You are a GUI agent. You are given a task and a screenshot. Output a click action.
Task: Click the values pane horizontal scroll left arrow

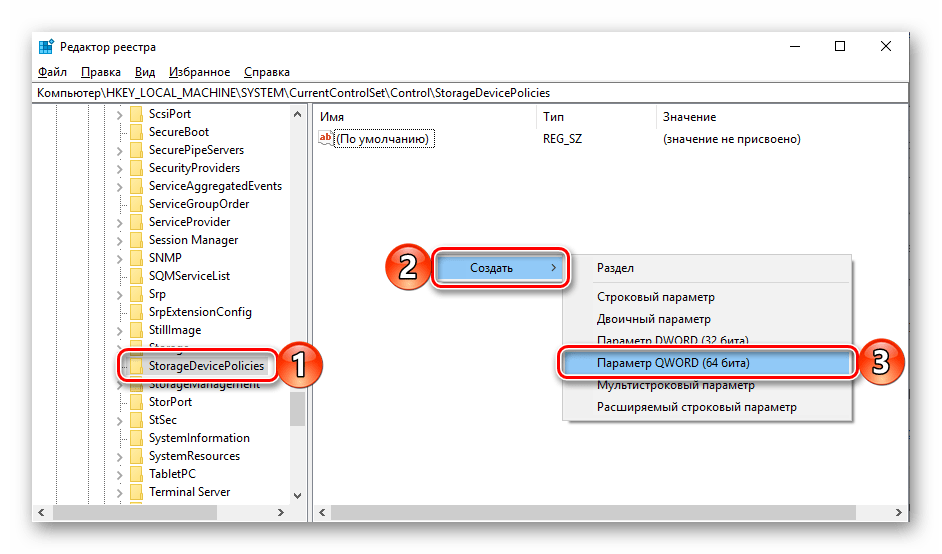[322, 513]
